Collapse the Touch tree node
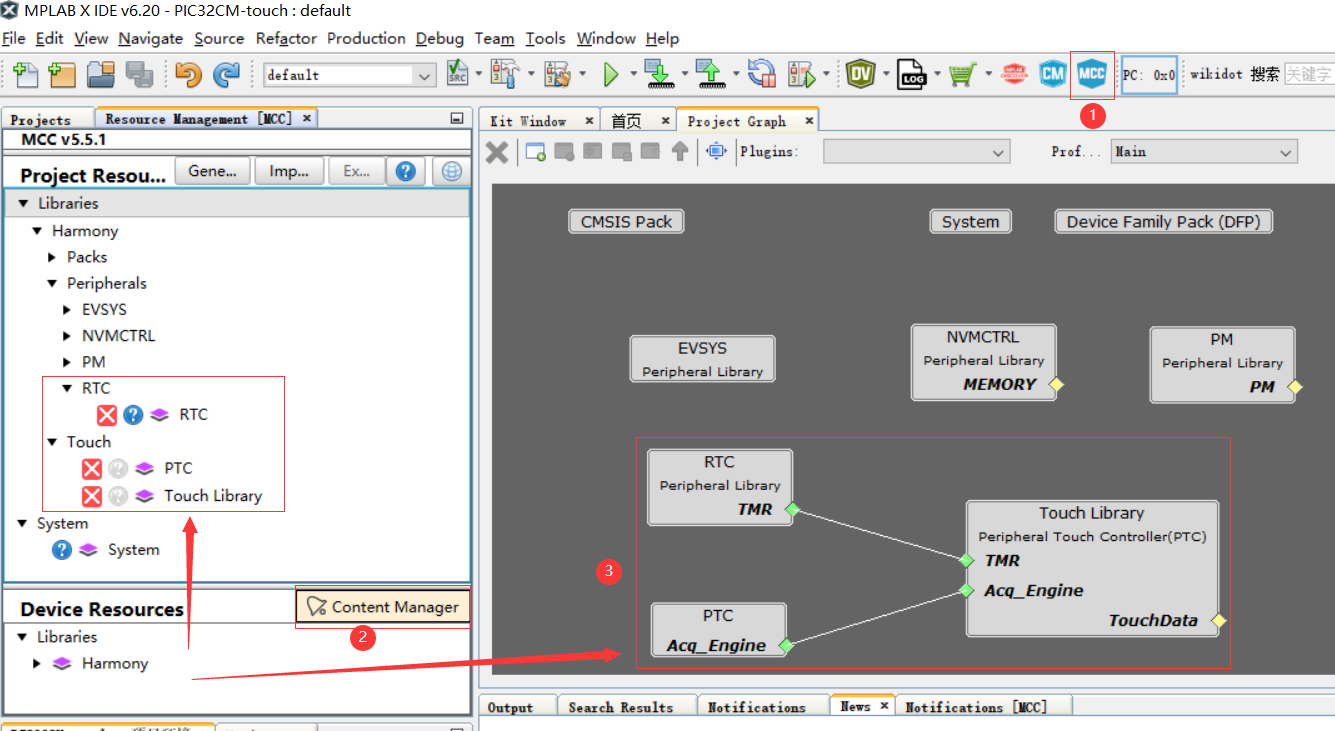Viewport: 1335px width, 731px height. pos(52,442)
